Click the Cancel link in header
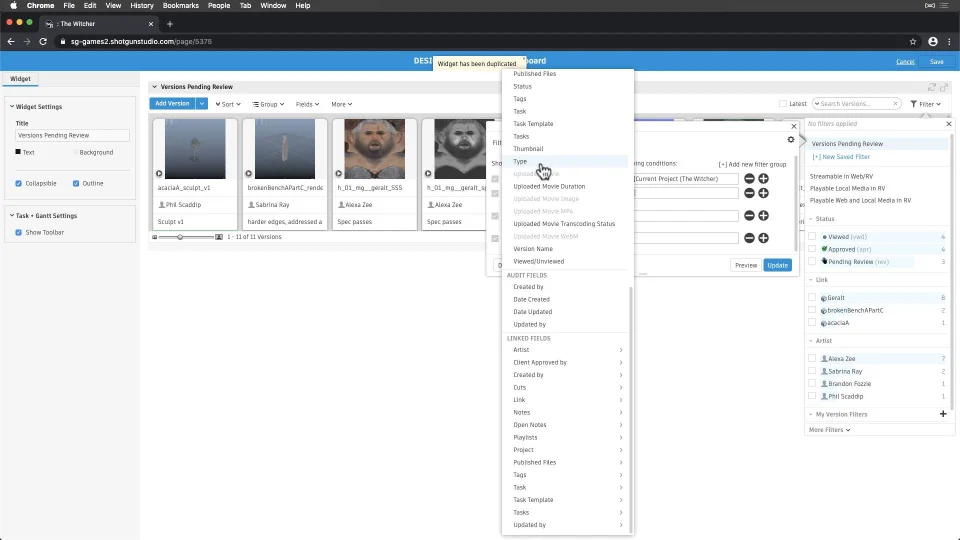 click(905, 62)
